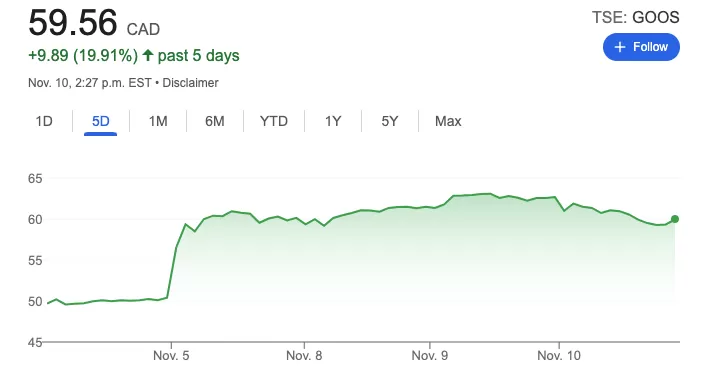This screenshot has width=715, height=373.
Task: Click the Nov. 9 date marker
Action: pos(430,356)
